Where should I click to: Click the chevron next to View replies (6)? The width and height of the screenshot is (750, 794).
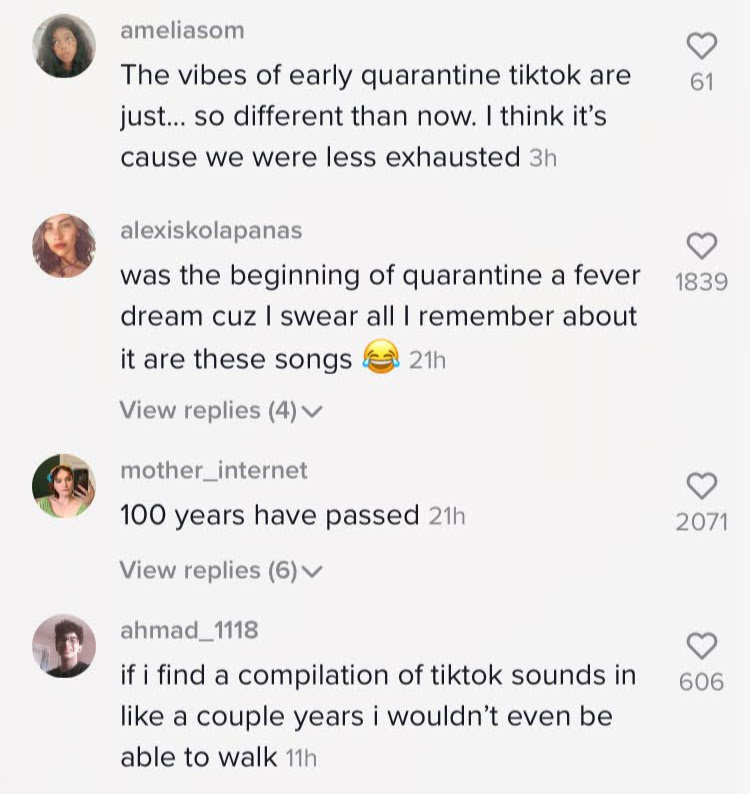pos(312,571)
